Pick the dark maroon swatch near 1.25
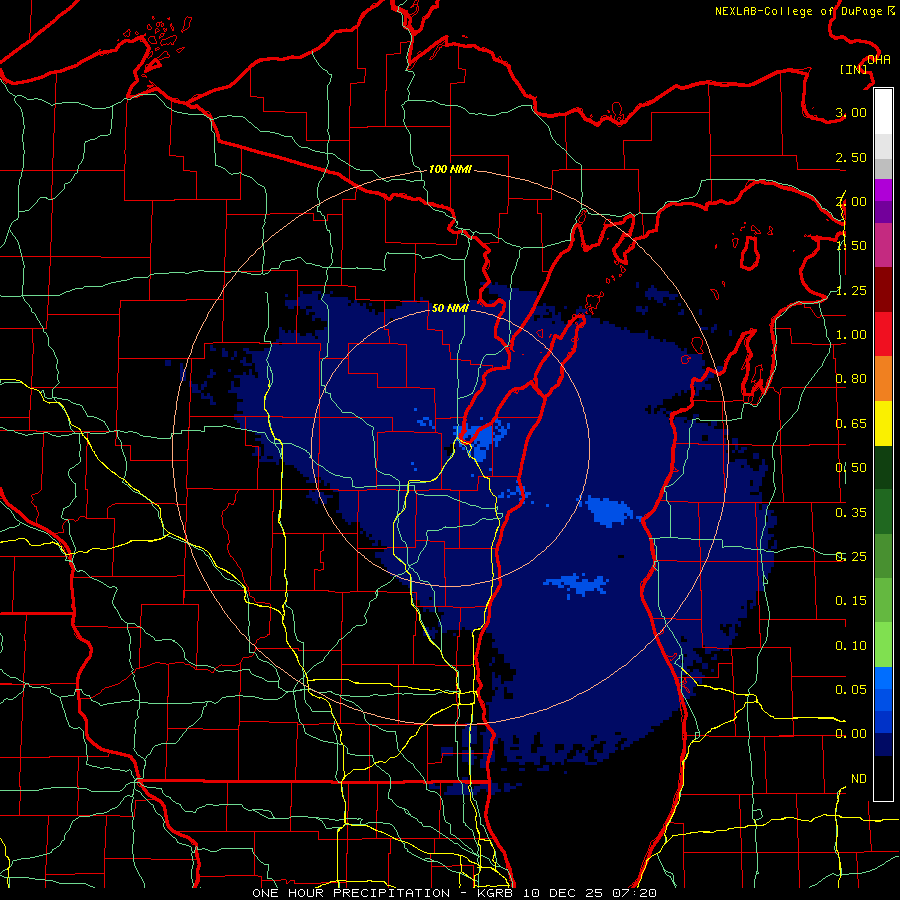This screenshot has height=900, width=900. pos(883,290)
